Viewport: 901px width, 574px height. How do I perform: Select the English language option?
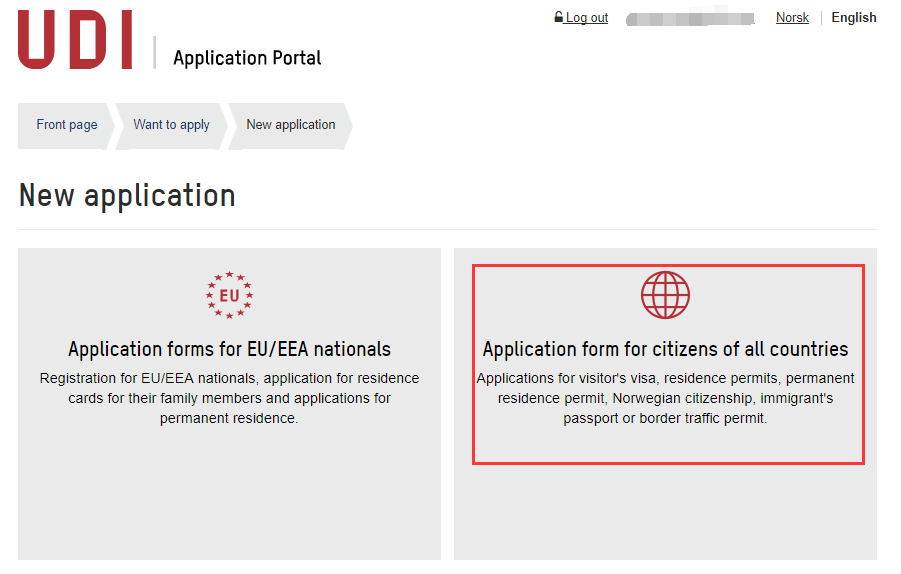tap(854, 18)
